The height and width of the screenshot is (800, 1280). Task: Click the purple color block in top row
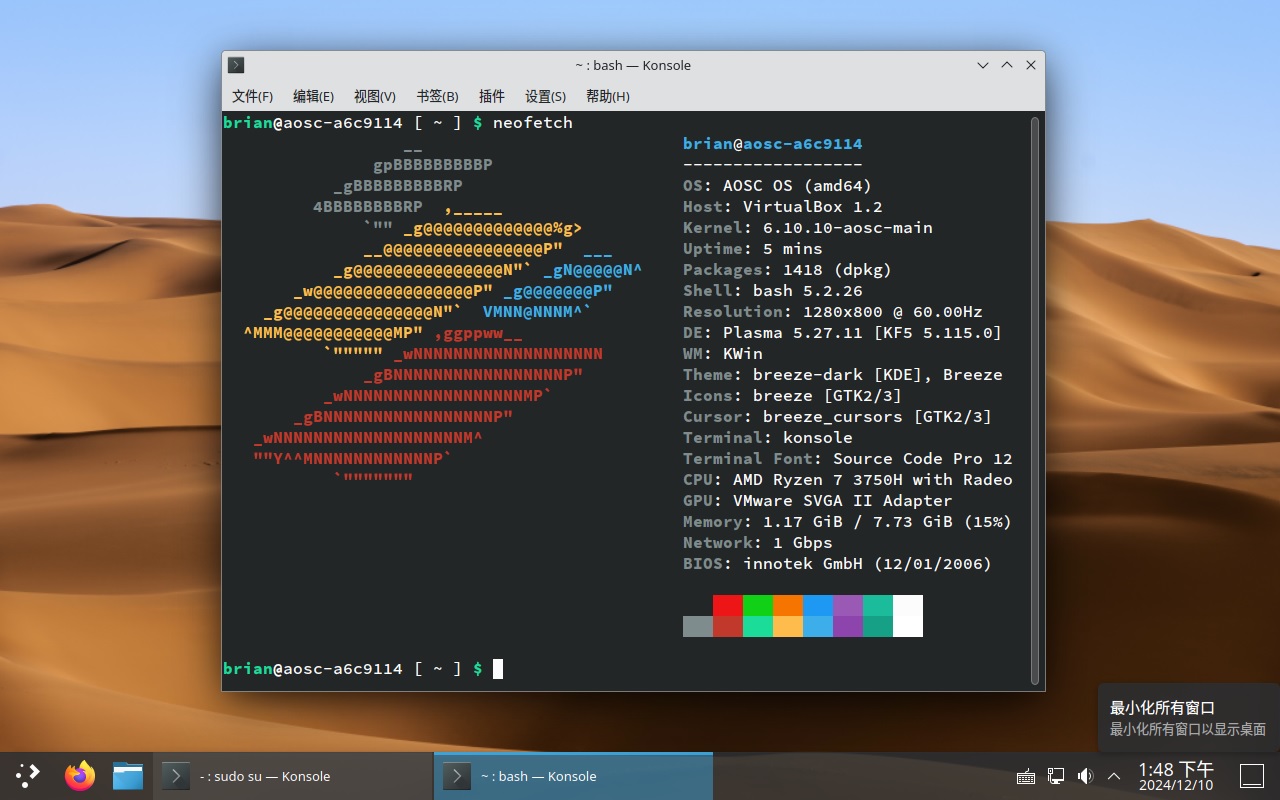click(848, 605)
